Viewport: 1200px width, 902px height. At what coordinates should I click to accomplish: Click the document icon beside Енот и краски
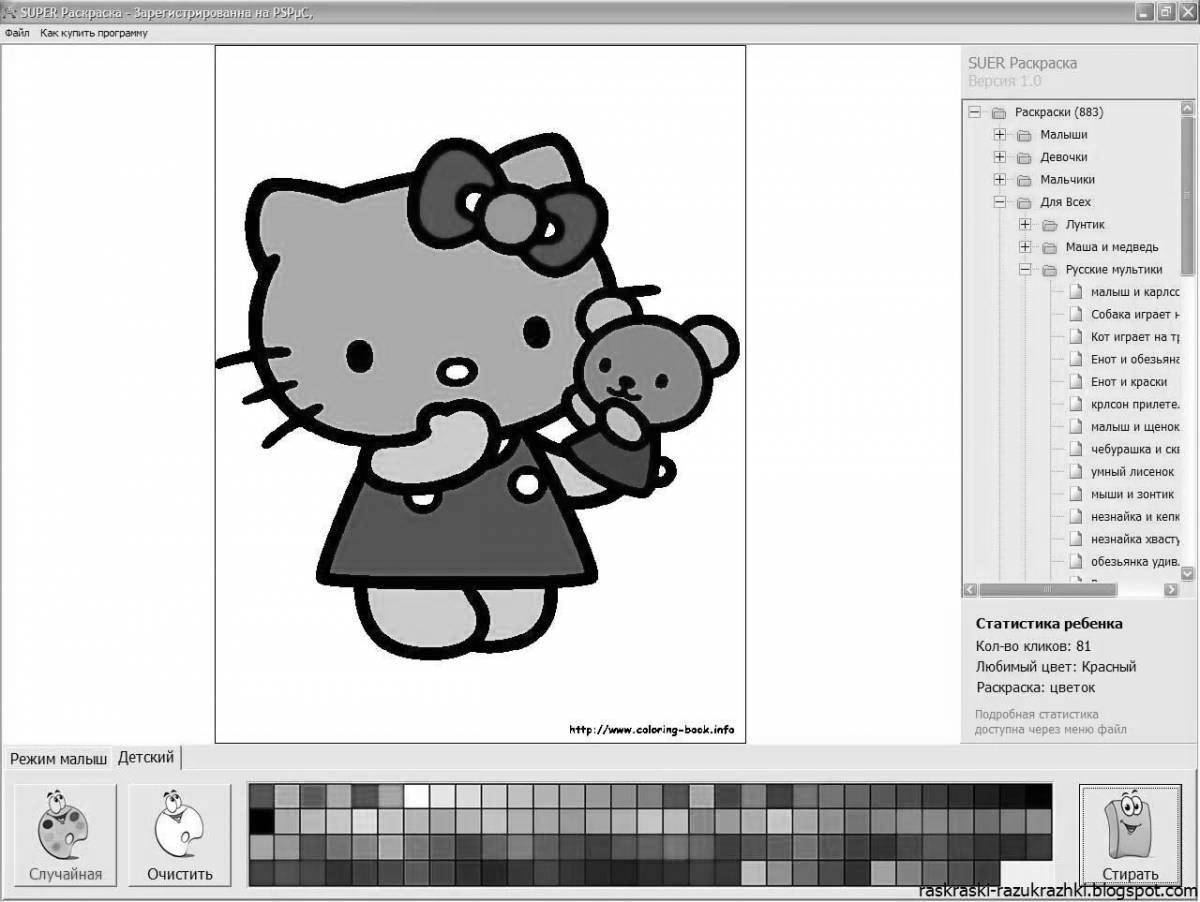[1075, 382]
